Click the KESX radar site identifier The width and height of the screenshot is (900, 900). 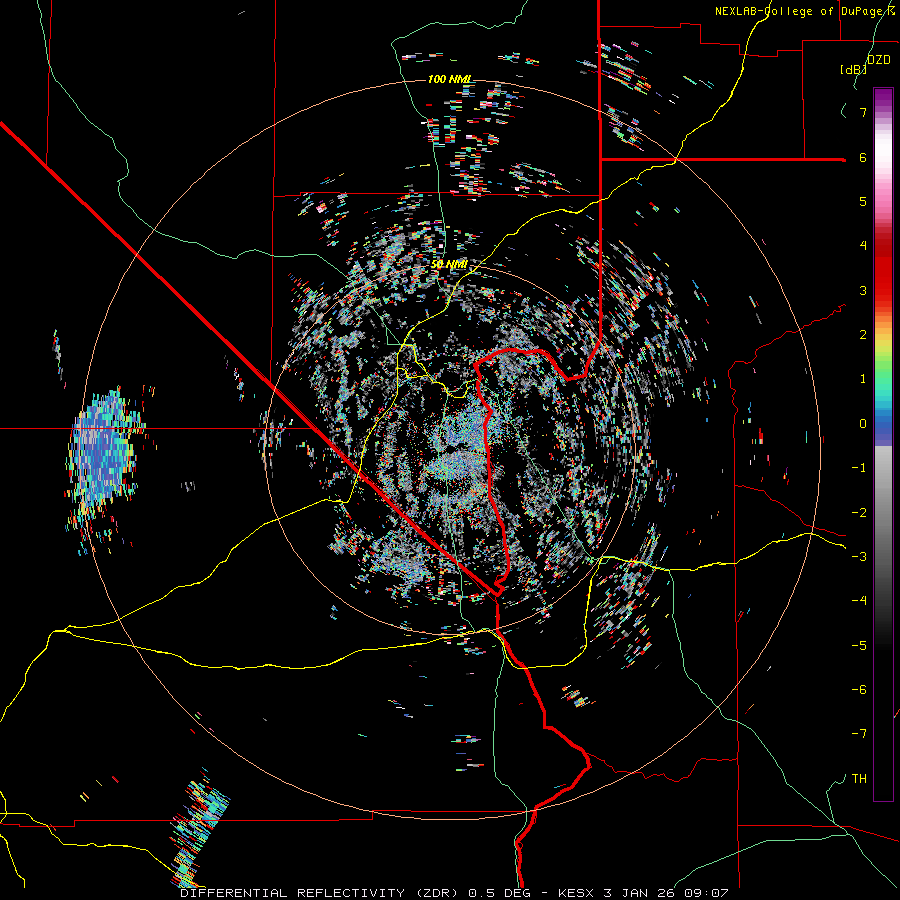577,893
